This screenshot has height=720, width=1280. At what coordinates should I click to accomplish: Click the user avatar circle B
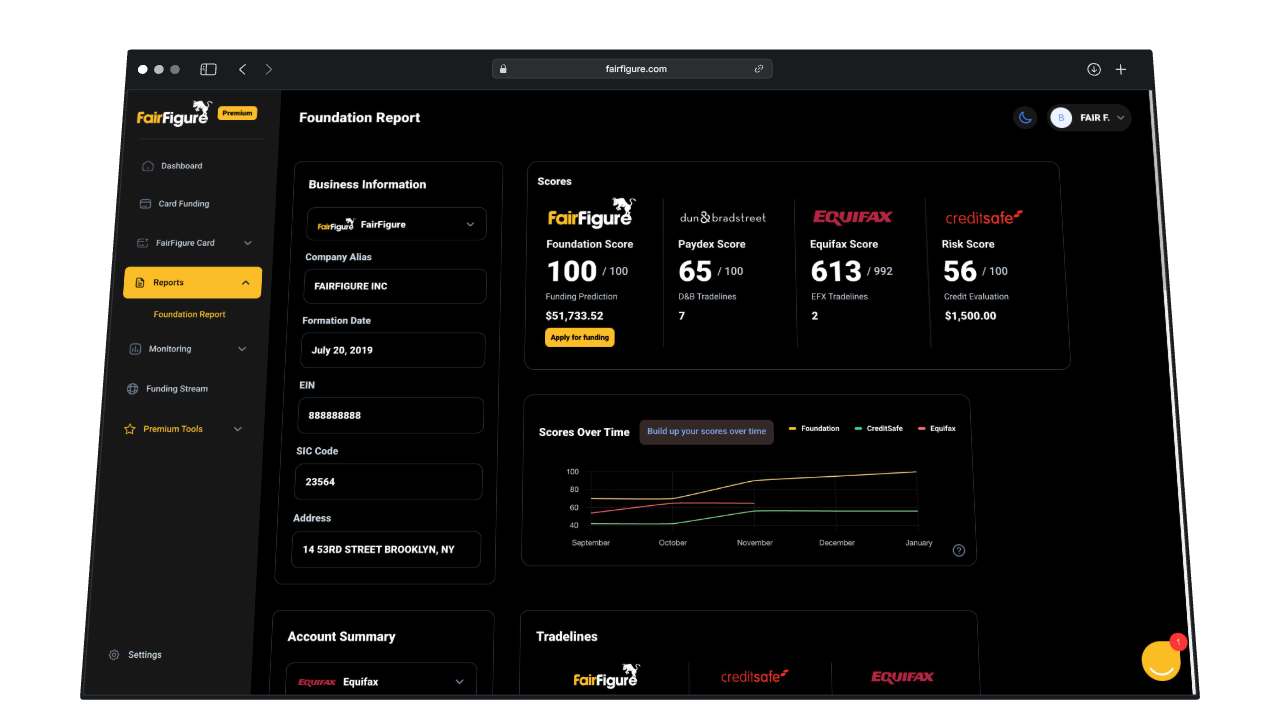[x=1061, y=118]
